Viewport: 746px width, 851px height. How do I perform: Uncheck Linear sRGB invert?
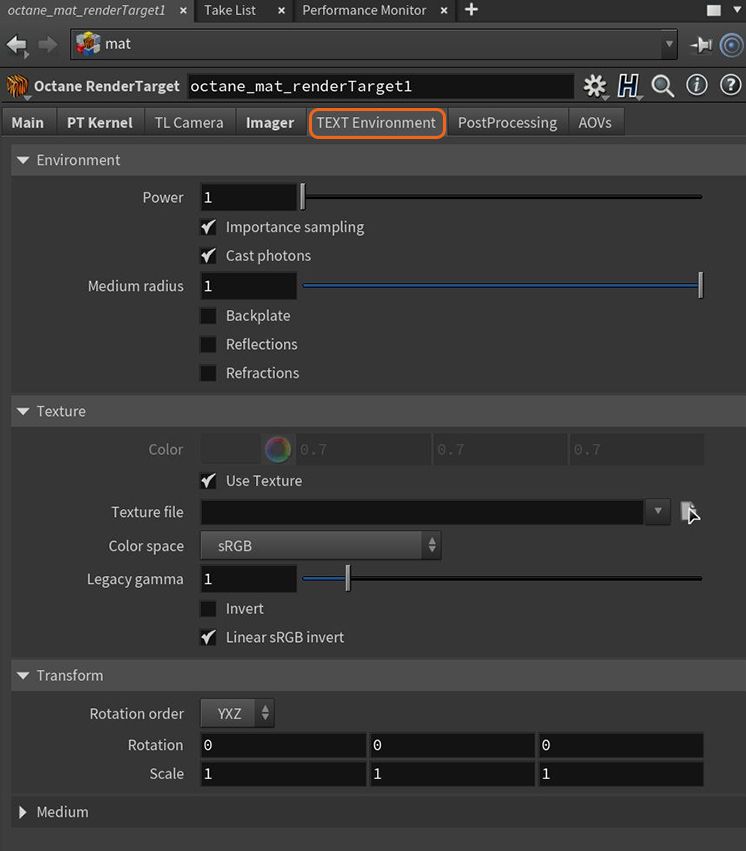coord(208,637)
